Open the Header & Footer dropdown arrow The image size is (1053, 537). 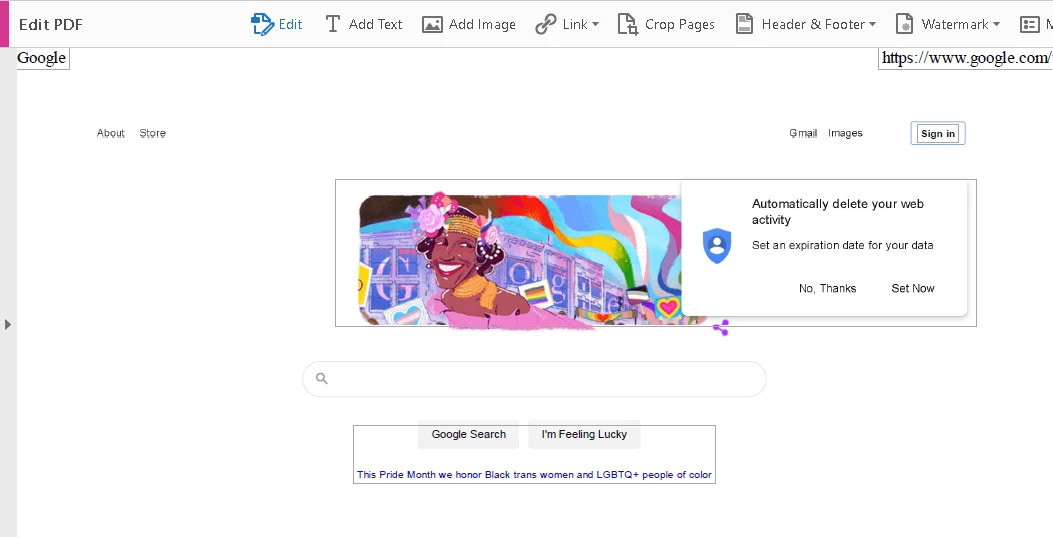[872, 24]
